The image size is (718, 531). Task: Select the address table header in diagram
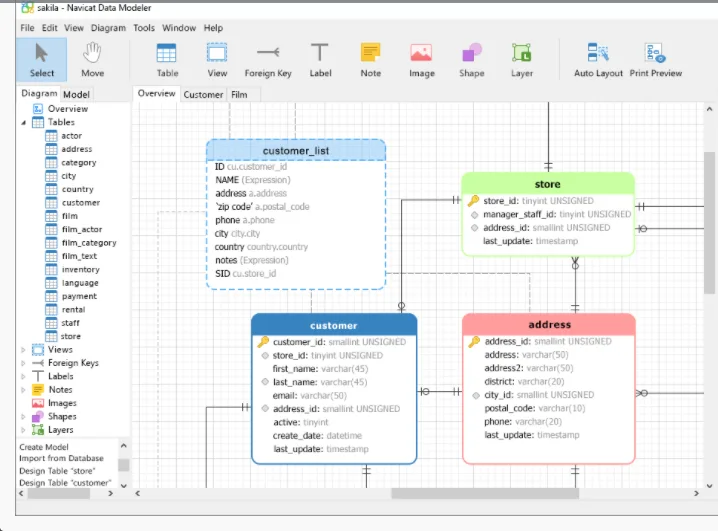(549, 325)
